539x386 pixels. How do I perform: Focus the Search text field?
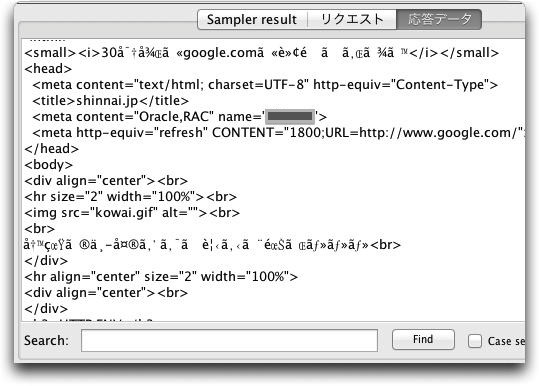pyautogui.click(x=229, y=341)
